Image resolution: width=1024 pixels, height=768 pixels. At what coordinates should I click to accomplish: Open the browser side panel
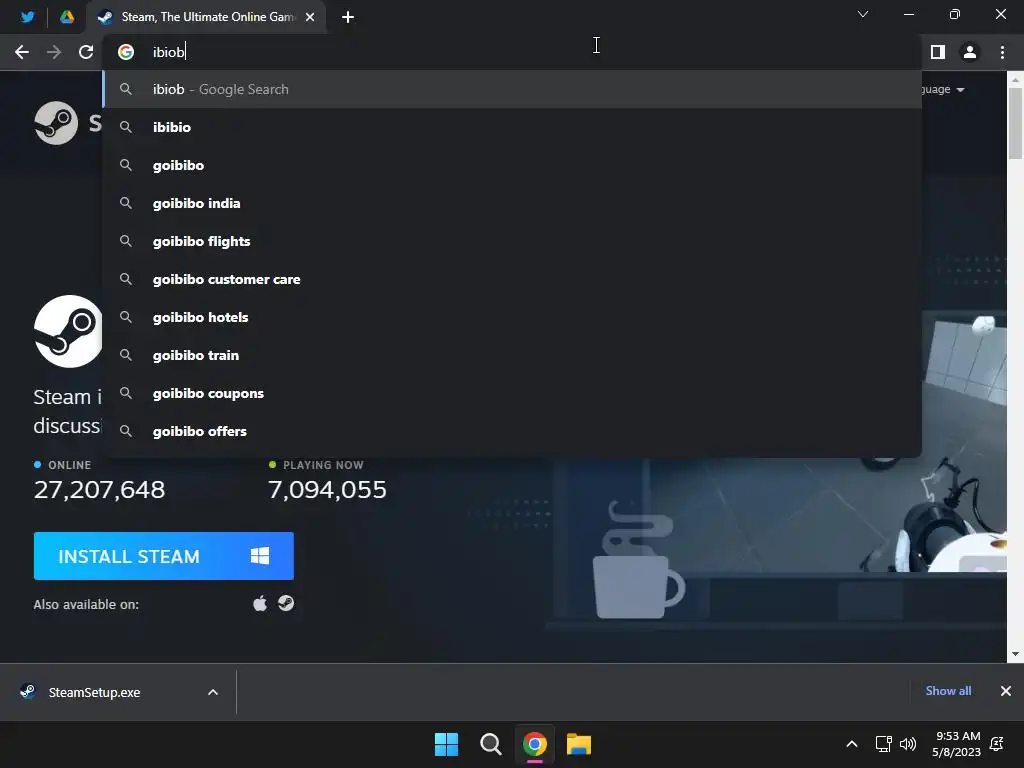click(x=938, y=52)
